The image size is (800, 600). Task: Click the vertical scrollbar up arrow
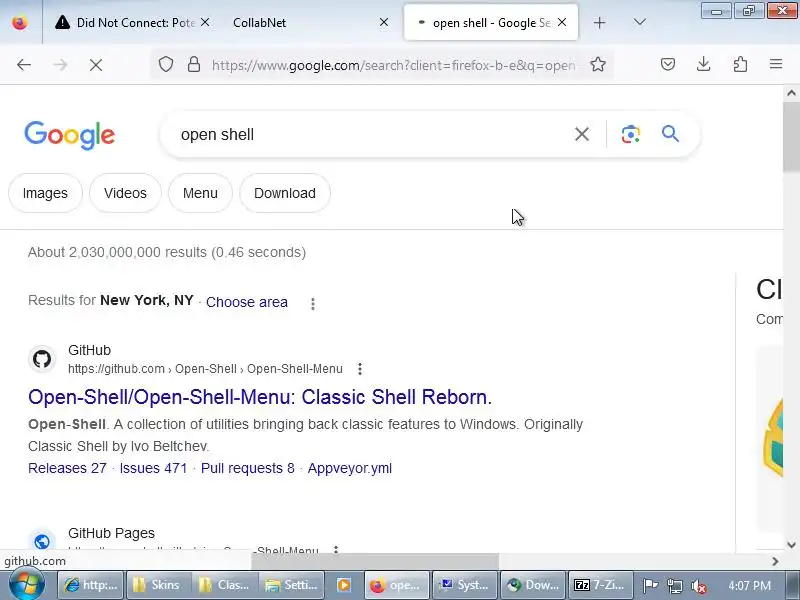(x=791, y=93)
